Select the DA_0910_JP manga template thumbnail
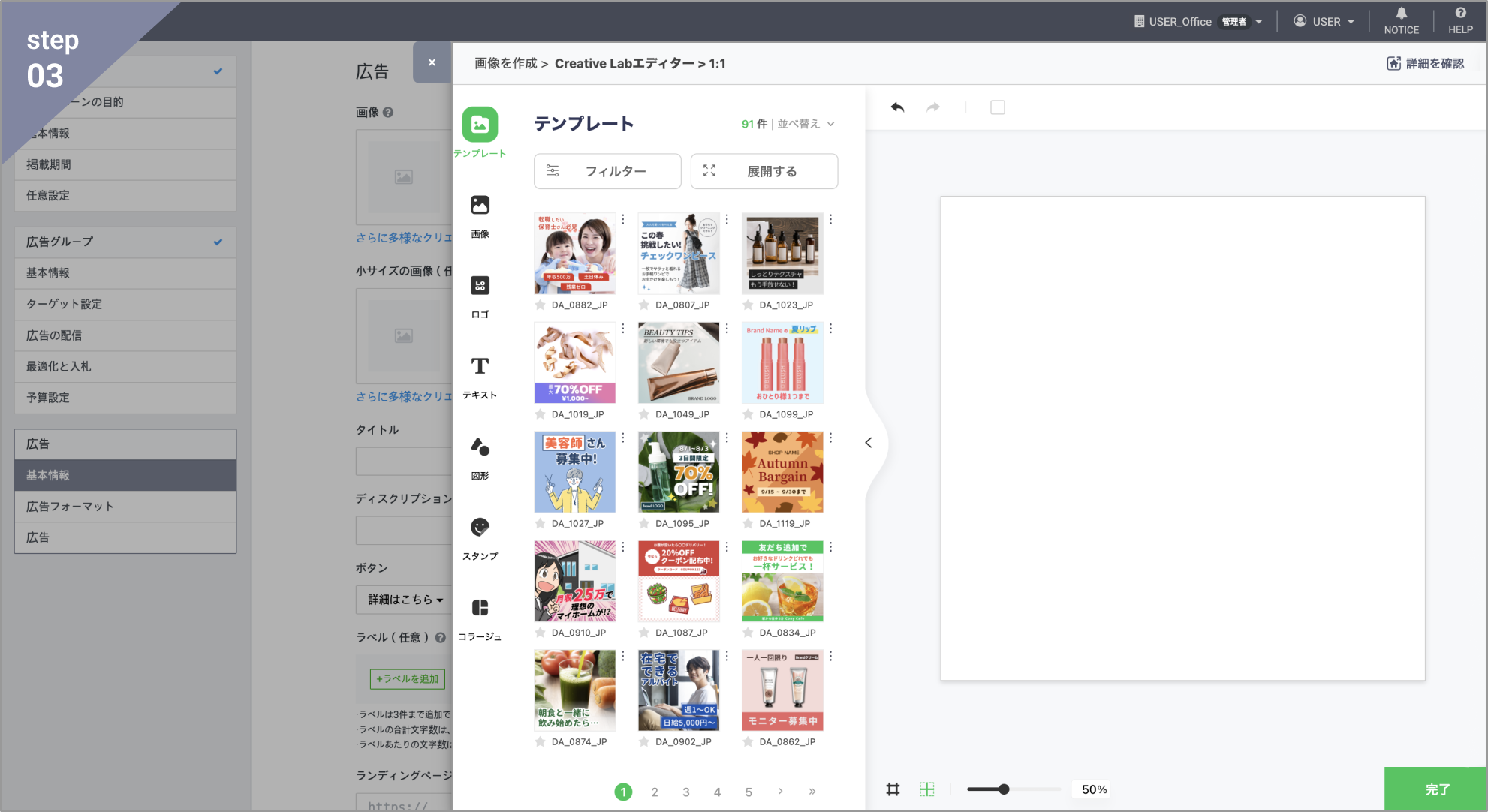The image size is (1488, 812). point(575,581)
